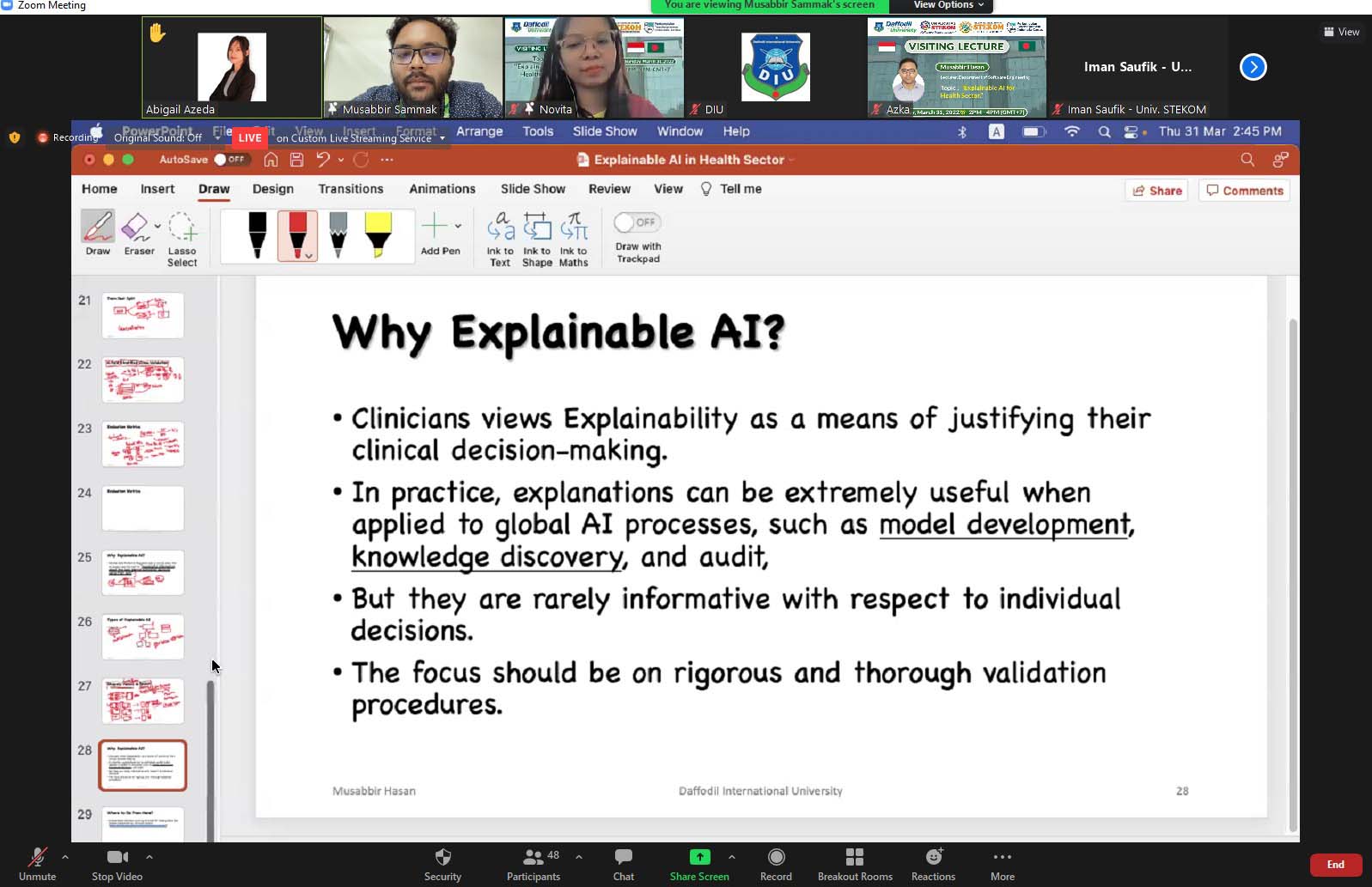
Task: Select the gray pencil swatch
Action: [x=338, y=235]
